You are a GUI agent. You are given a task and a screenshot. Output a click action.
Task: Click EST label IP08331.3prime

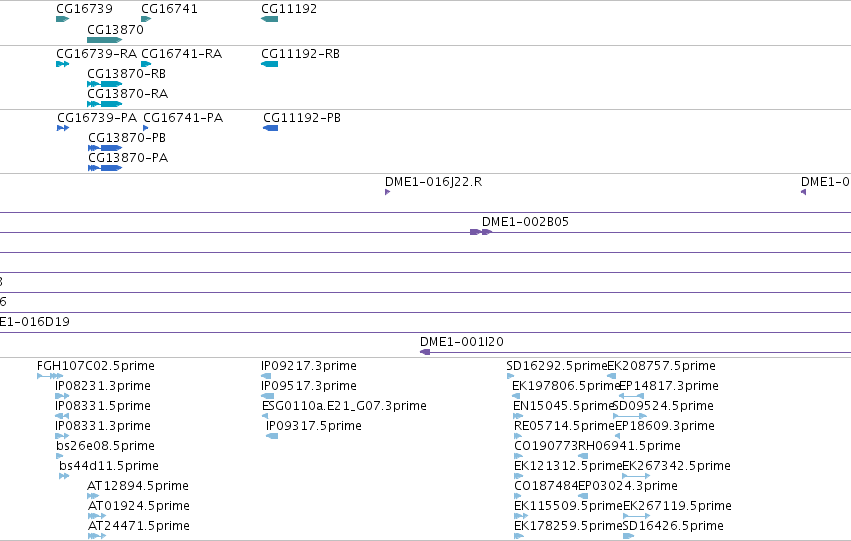(103, 426)
